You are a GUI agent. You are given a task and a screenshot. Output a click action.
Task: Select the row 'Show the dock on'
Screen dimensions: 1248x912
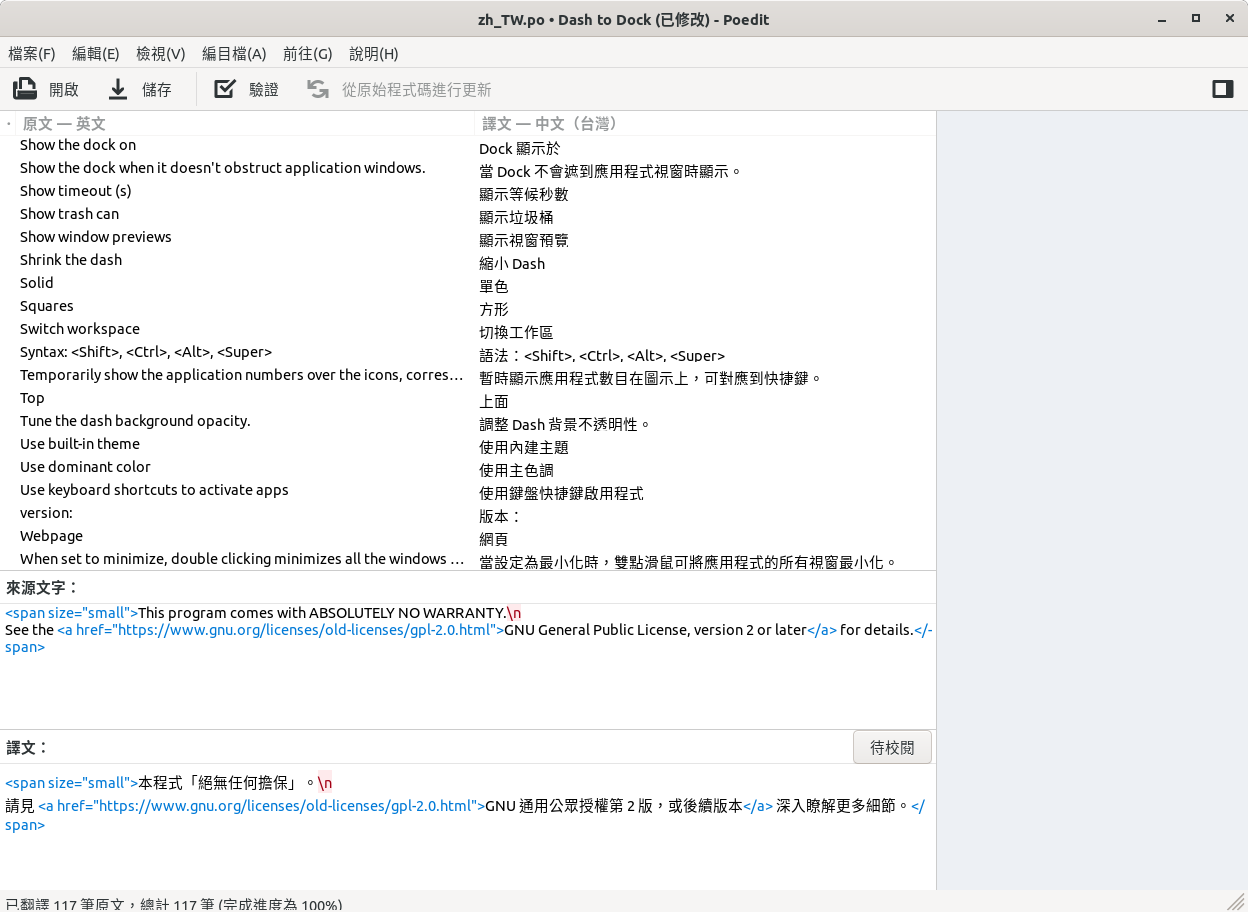click(468, 146)
